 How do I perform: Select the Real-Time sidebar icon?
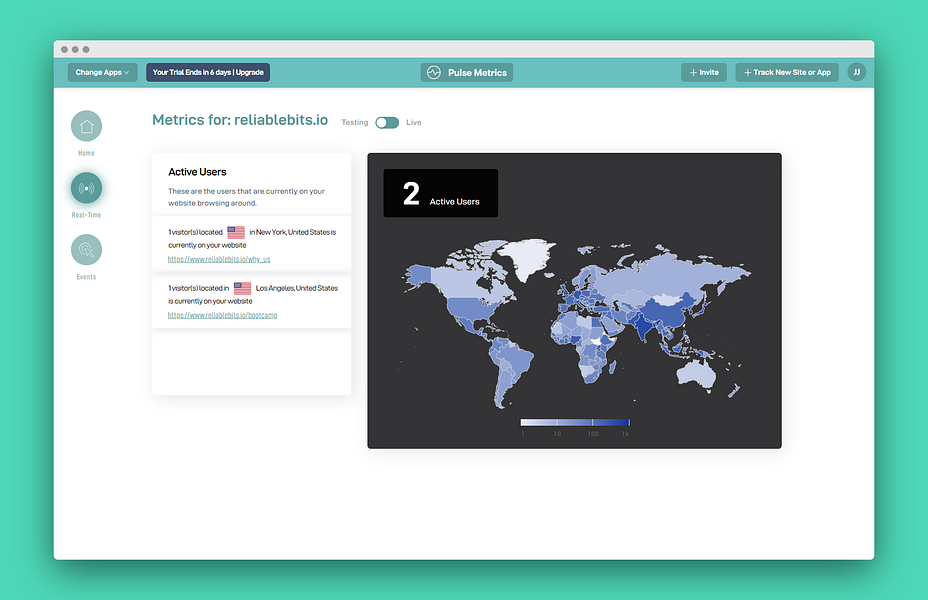tap(86, 188)
